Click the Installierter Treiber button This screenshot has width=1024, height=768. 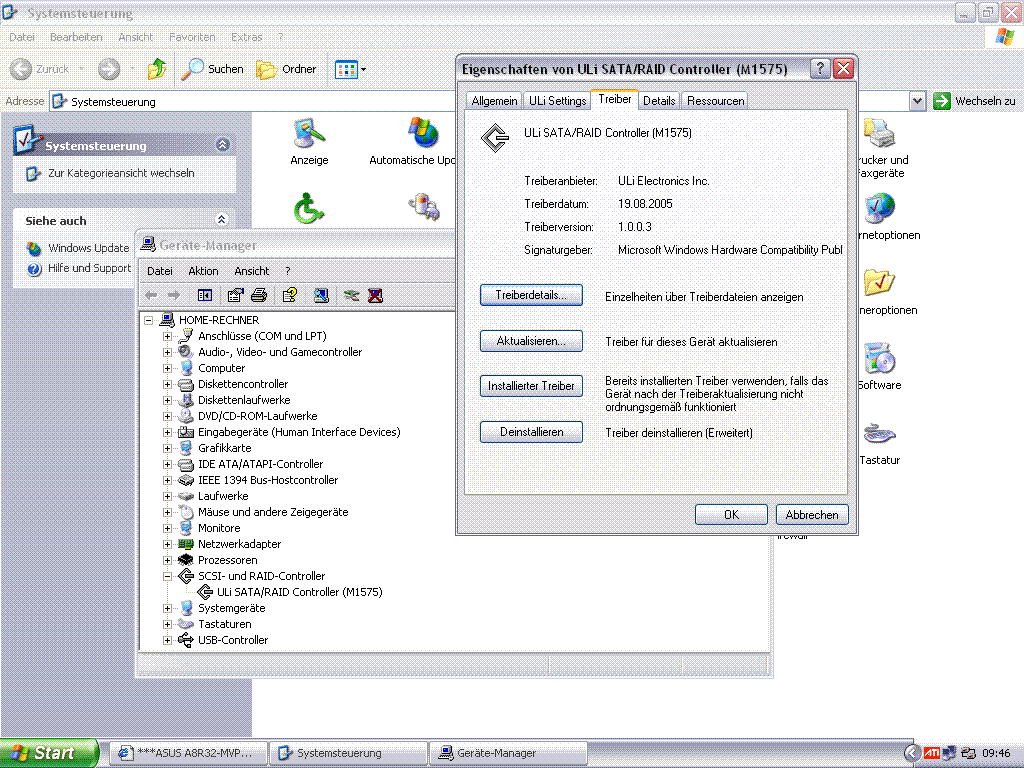[x=531, y=386]
